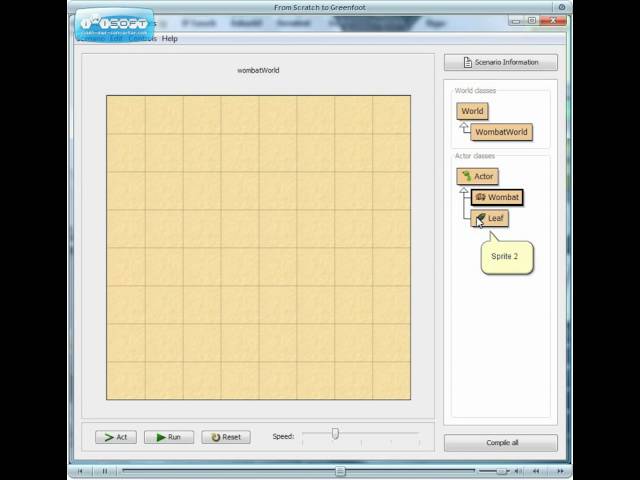640x480 pixels.
Task: Close the Greenfoot window
Action: (x=553, y=20)
